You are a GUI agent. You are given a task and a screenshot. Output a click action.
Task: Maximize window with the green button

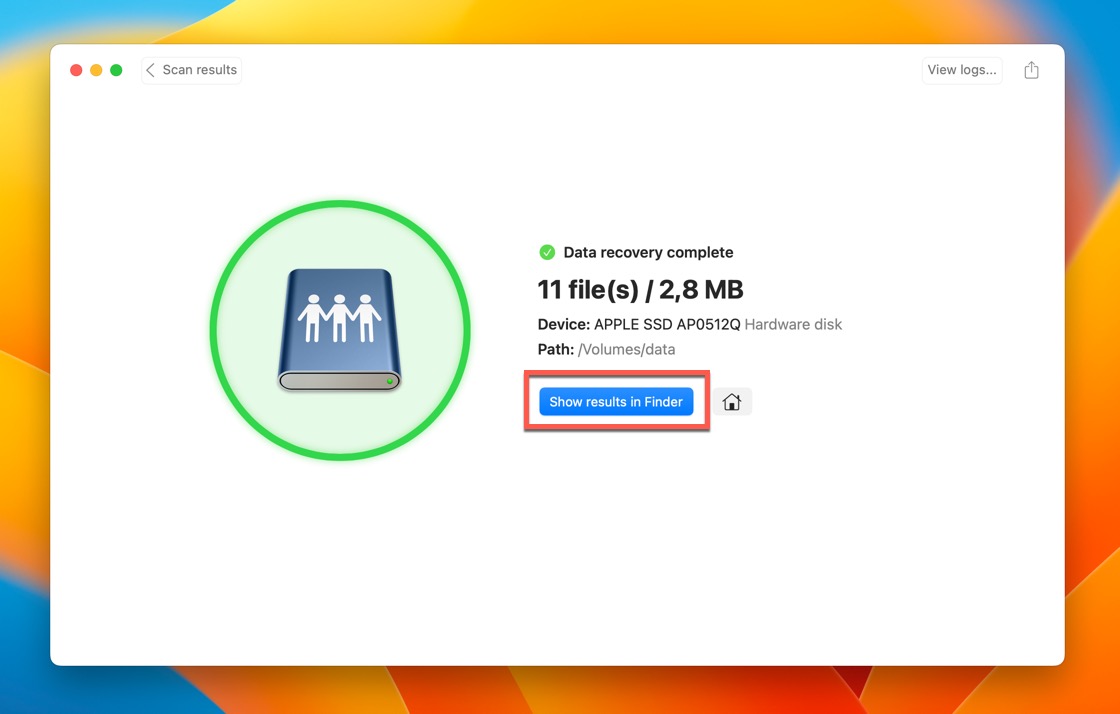click(116, 70)
